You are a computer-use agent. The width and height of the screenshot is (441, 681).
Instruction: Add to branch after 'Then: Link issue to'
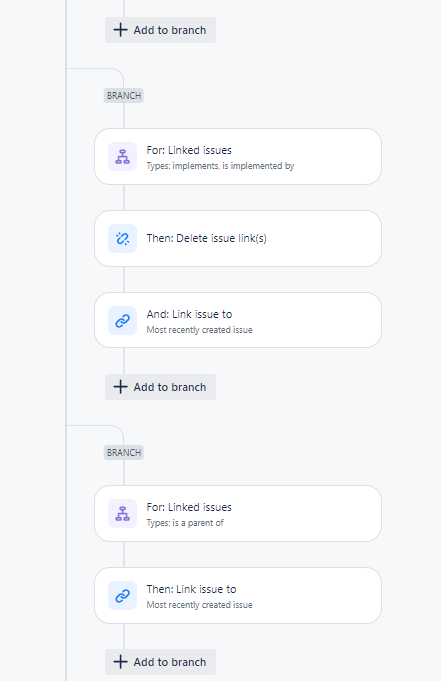(x=160, y=662)
